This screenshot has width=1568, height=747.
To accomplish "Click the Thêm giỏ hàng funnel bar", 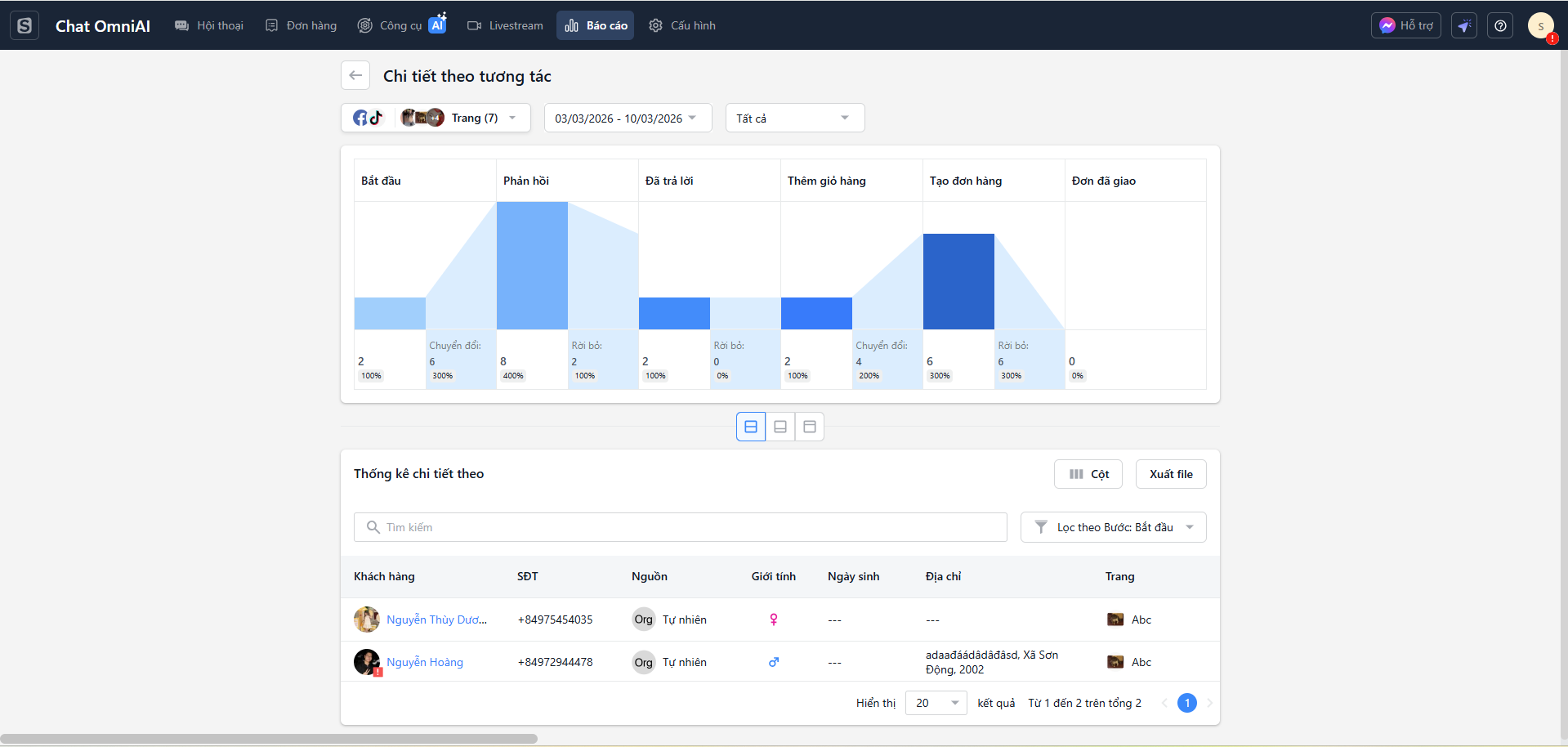I will coord(816,314).
